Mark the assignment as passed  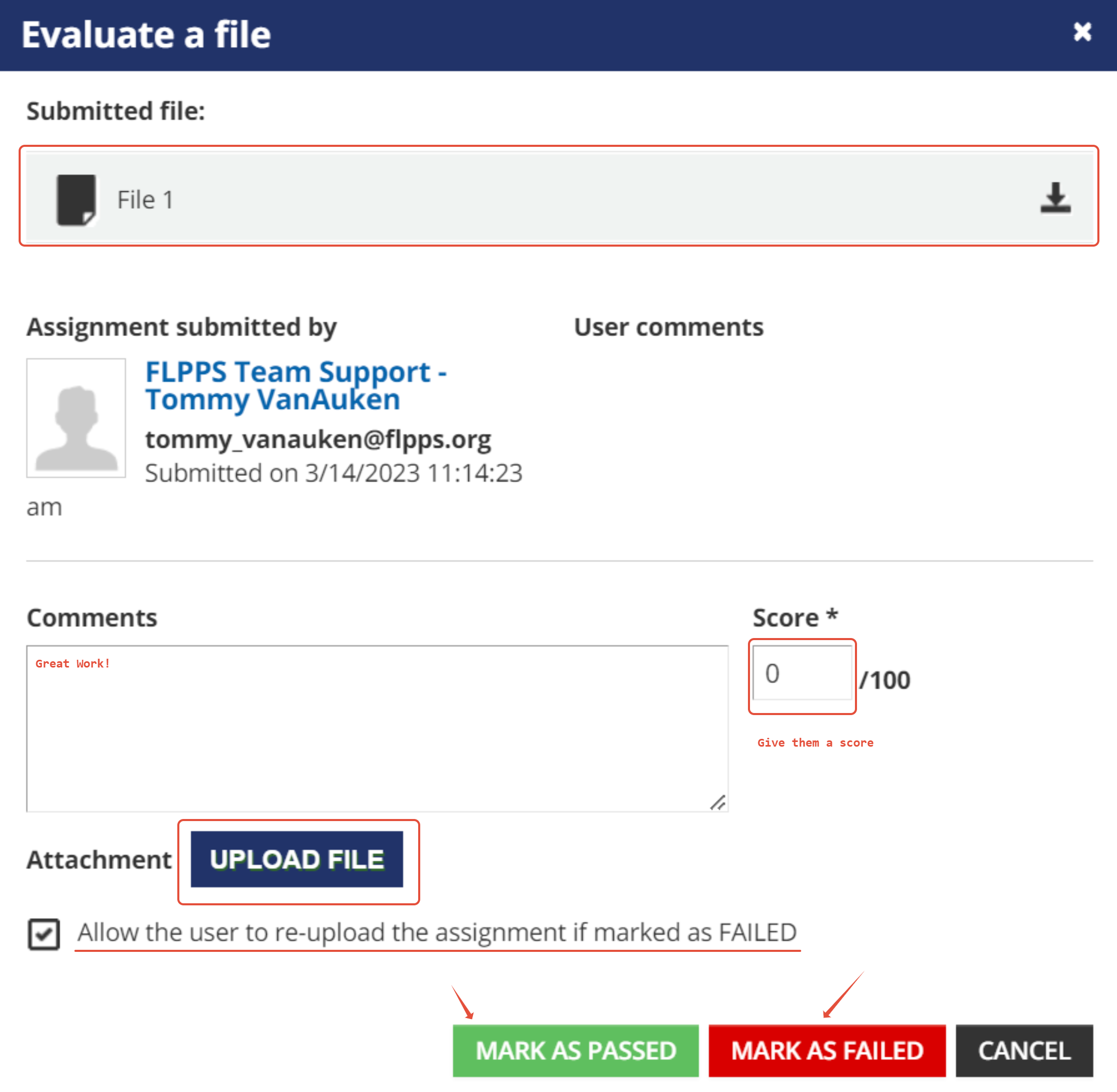click(575, 1051)
